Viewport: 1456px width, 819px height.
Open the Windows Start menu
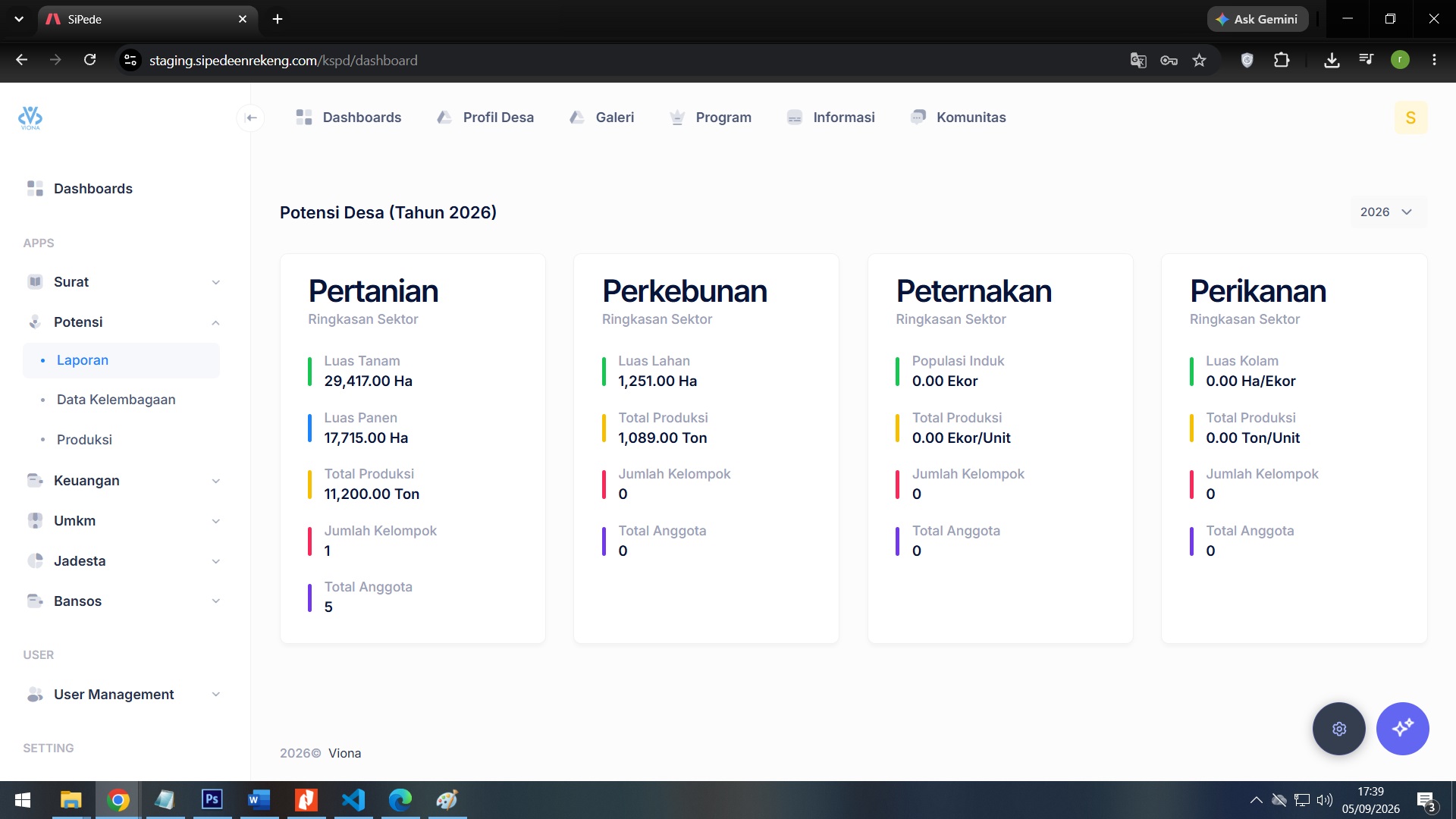click(23, 799)
